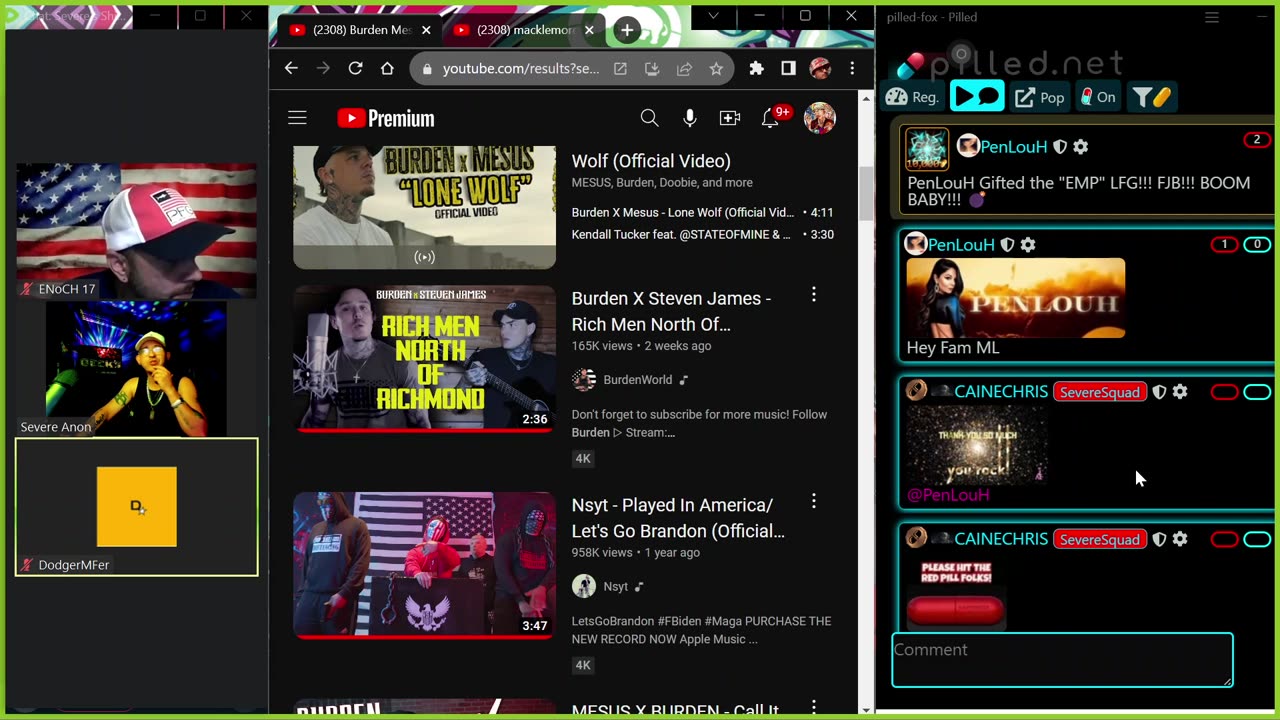
Task: Pop out chat with Pop button
Action: coord(1040,97)
